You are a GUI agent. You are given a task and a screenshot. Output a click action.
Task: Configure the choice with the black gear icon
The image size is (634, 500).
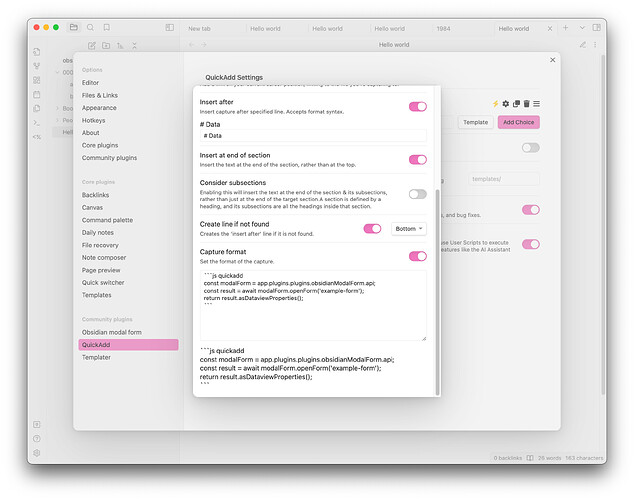click(505, 104)
